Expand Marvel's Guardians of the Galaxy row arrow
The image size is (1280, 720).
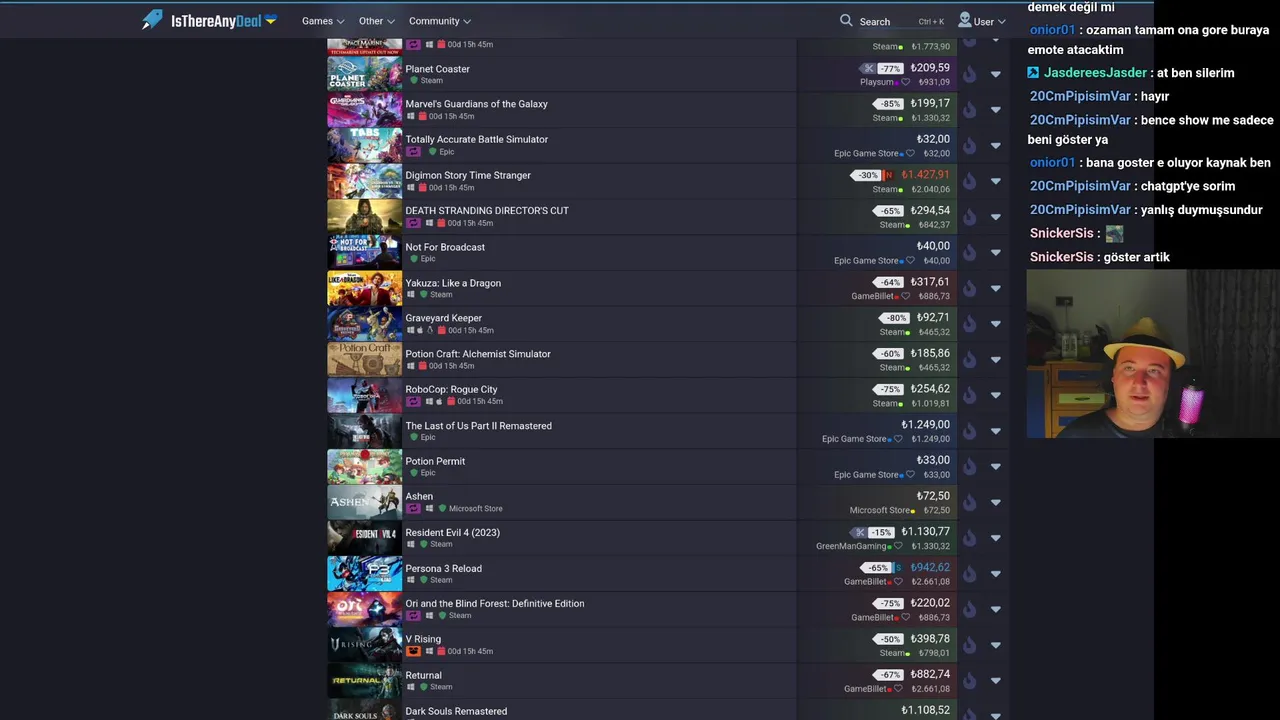tap(995, 110)
